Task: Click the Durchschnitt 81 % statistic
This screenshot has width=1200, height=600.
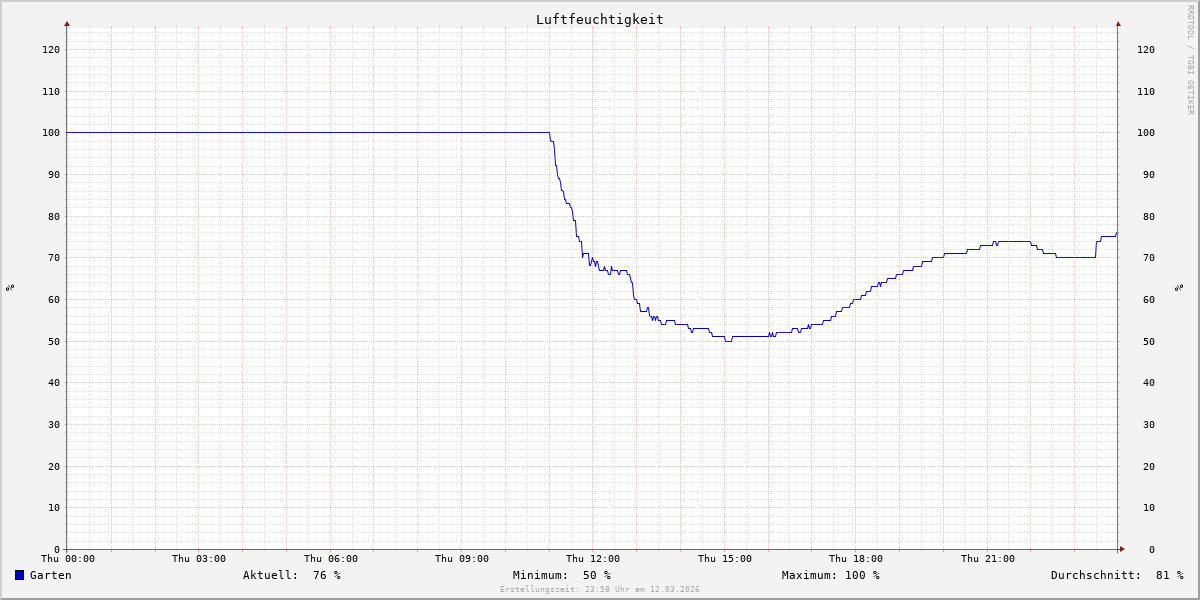Action: (x=1116, y=575)
